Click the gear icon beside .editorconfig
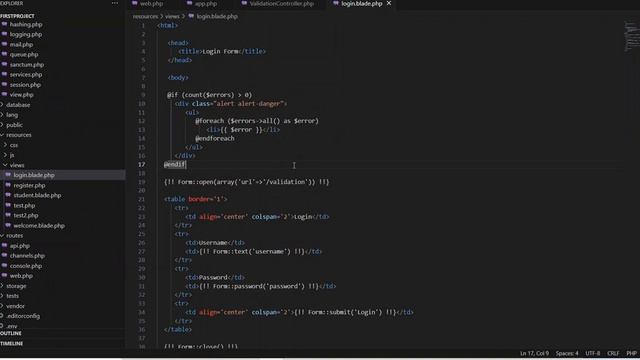This screenshot has width=640, height=360. tap(2, 316)
